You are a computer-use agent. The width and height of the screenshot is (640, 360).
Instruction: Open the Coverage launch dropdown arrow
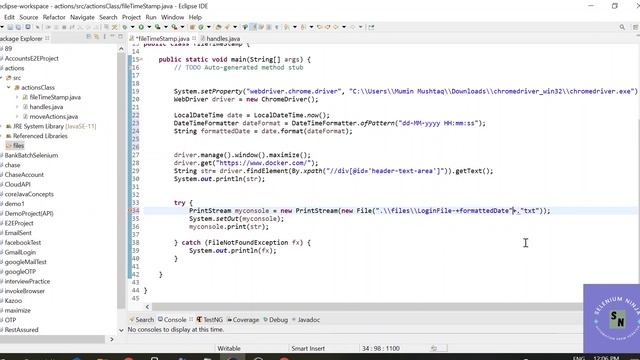tap(166, 27)
